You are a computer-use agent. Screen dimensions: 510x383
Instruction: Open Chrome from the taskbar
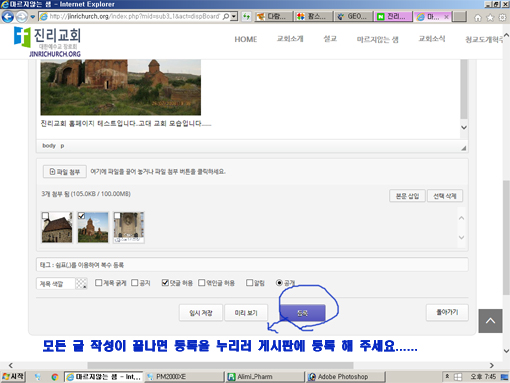pyautogui.click(x=55, y=377)
